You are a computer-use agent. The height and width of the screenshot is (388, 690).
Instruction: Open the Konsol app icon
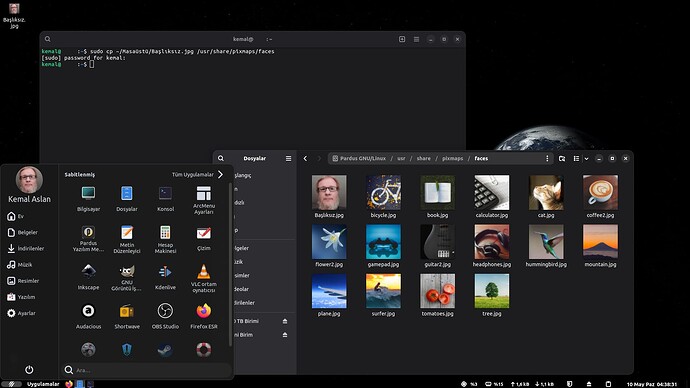[x=165, y=198]
